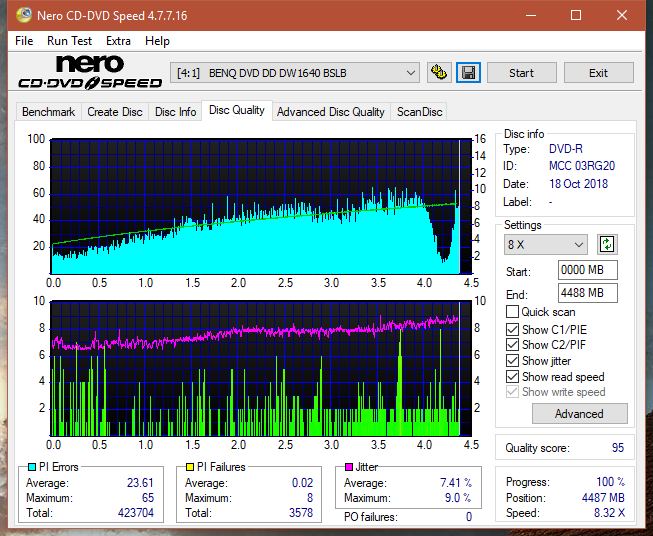Click the Nero CD-DVD Speed title icon
This screenshot has width=653, height=536.
click(x=24, y=15)
